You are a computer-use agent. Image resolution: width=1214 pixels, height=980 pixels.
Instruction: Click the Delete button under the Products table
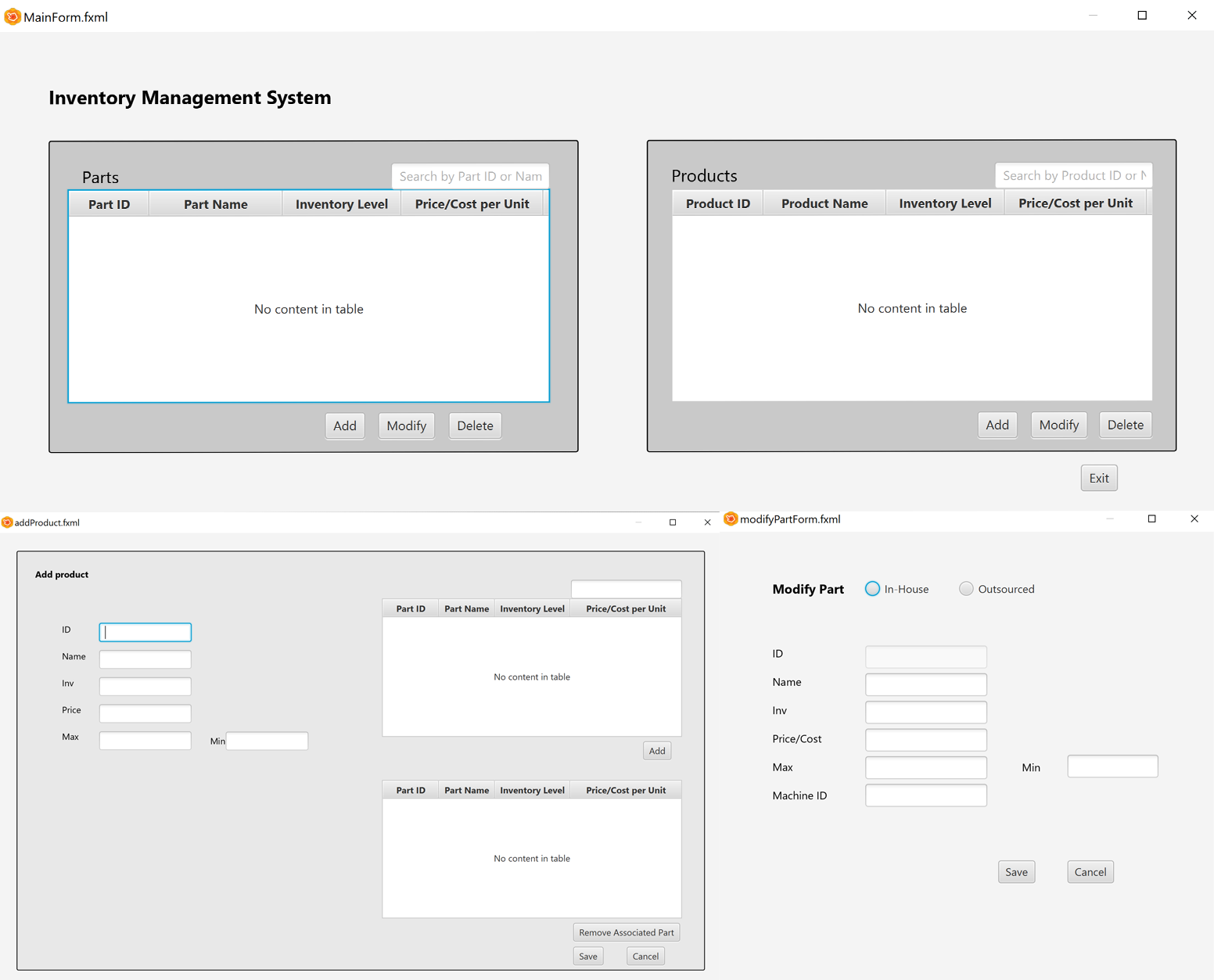coord(1125,425)
